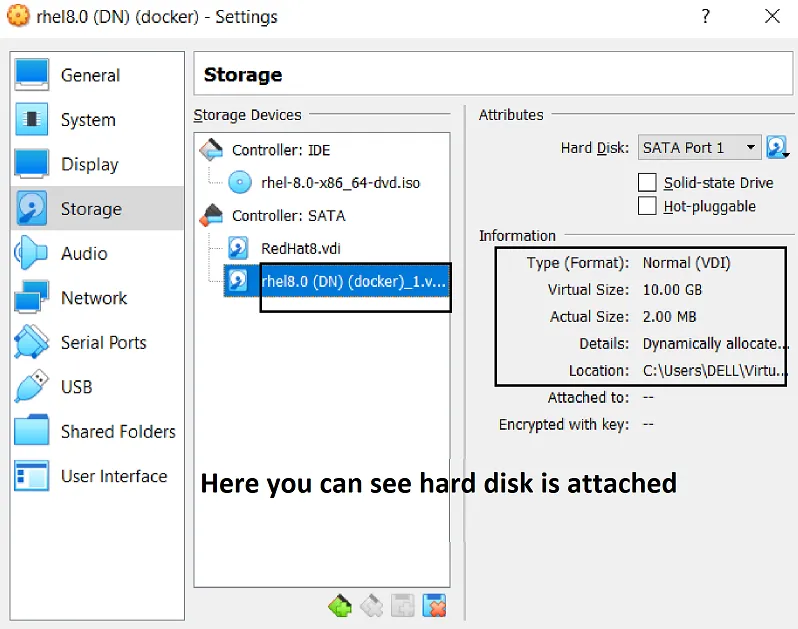The image size is (798, 629).
Task: Click the choose virtual hard disk icon
Action: coord(778,148)
